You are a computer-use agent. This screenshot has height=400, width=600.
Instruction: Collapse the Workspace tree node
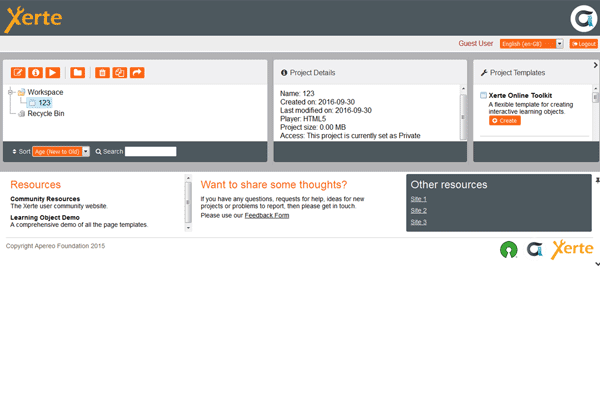pyautogui.click(x=11, y=92)
